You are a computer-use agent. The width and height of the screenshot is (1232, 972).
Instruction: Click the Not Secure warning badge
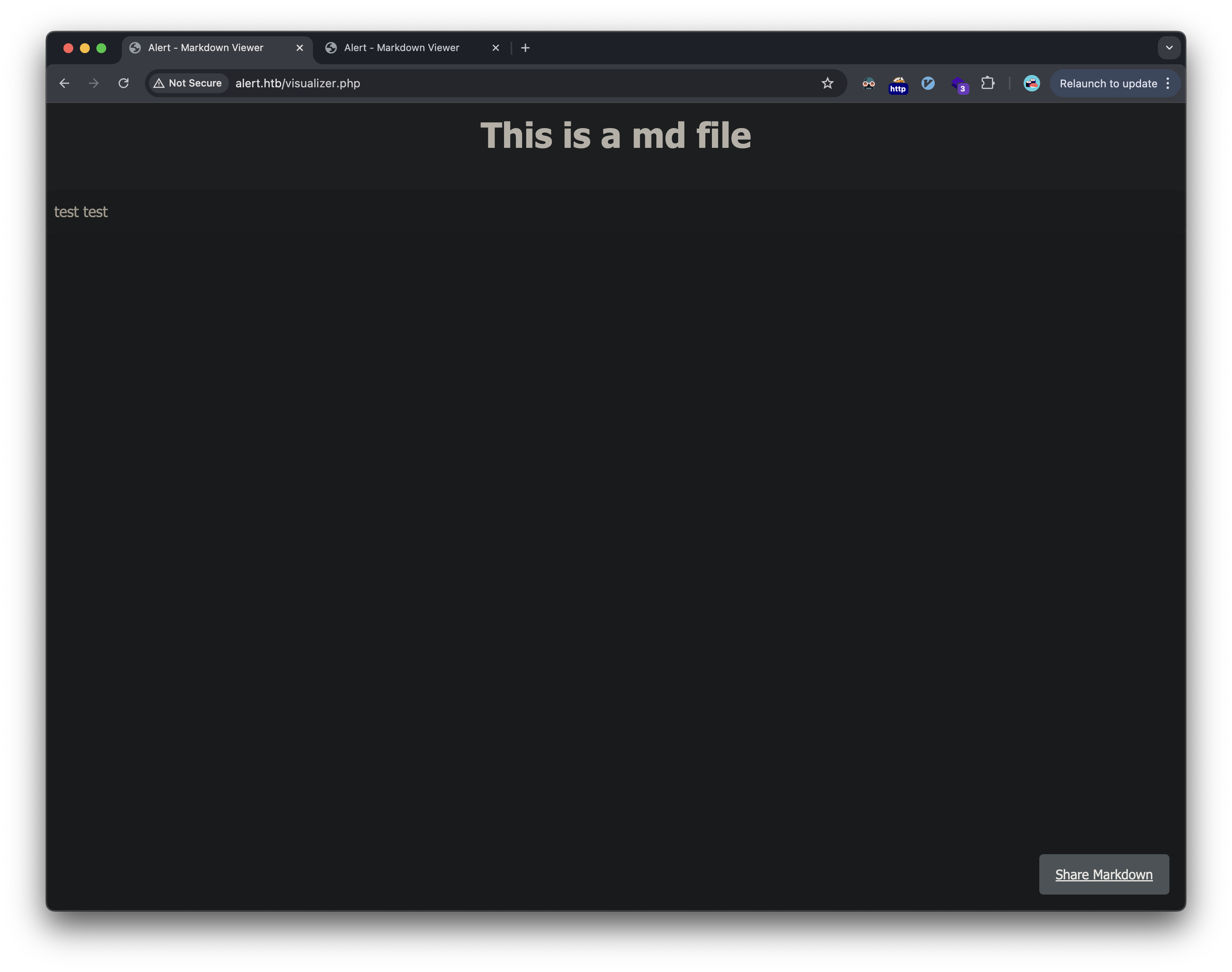coord(188,83)
